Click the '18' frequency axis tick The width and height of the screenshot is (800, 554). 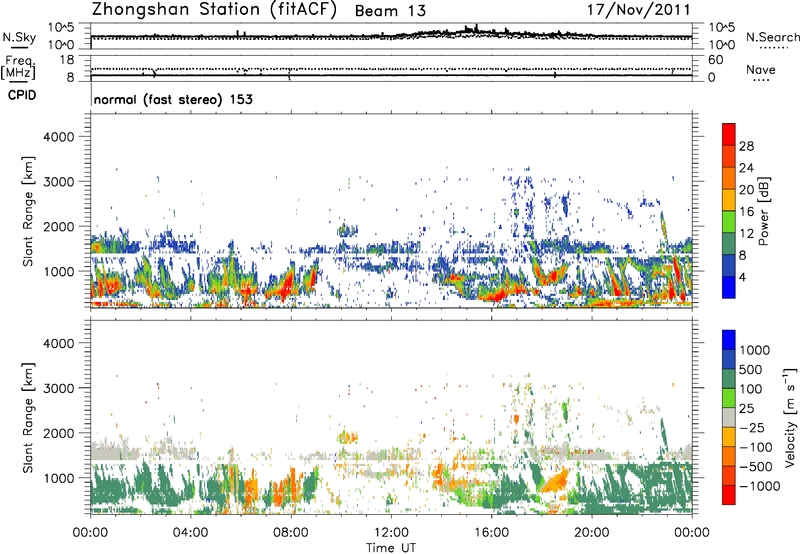tap(67, 60)
